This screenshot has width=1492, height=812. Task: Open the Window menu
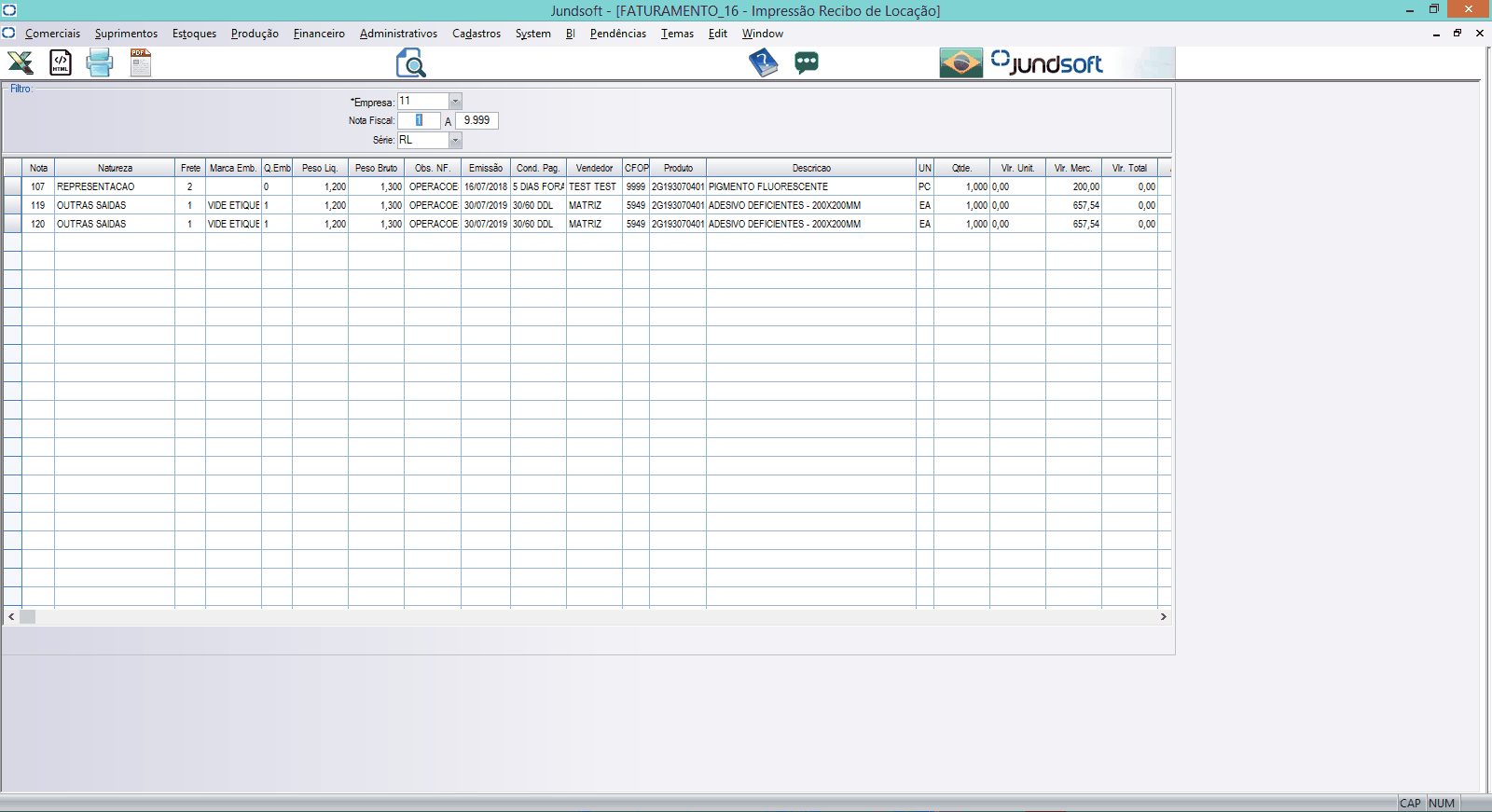[762, 34]
